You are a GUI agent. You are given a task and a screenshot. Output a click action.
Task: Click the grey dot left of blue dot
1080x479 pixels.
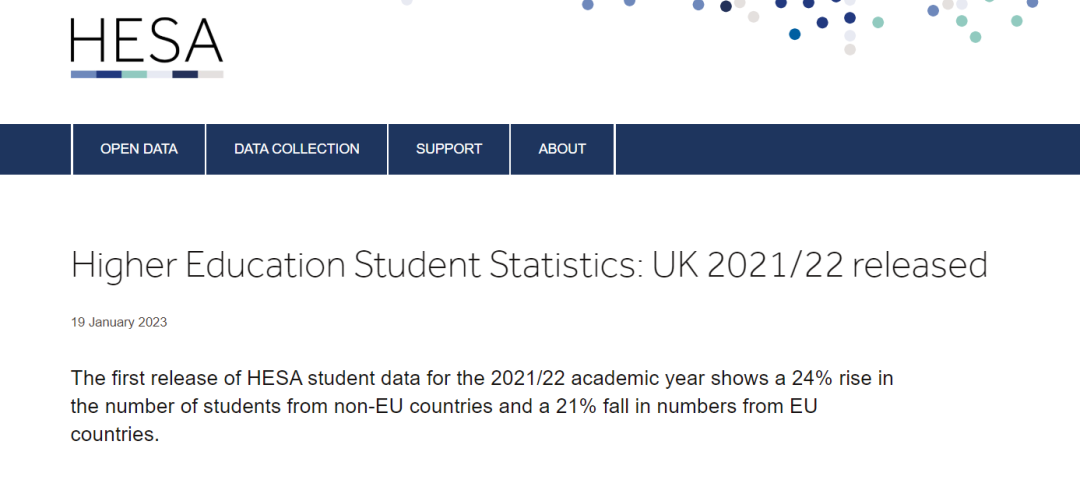pyautogui.click(x=754, y=17)
